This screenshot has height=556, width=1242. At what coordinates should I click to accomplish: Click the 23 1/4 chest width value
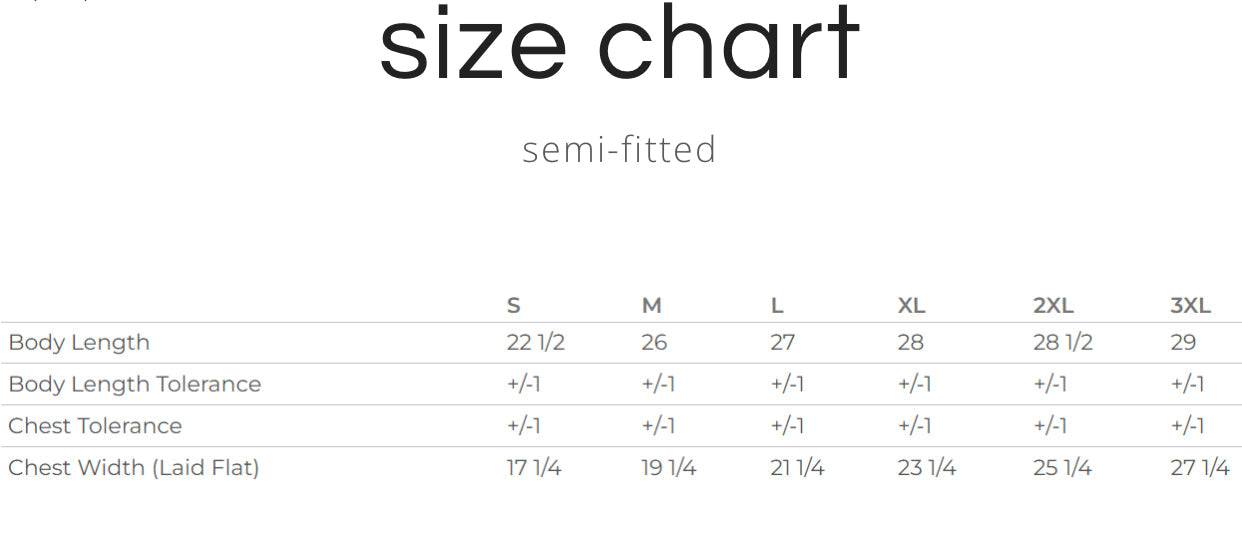coord(926,468)
